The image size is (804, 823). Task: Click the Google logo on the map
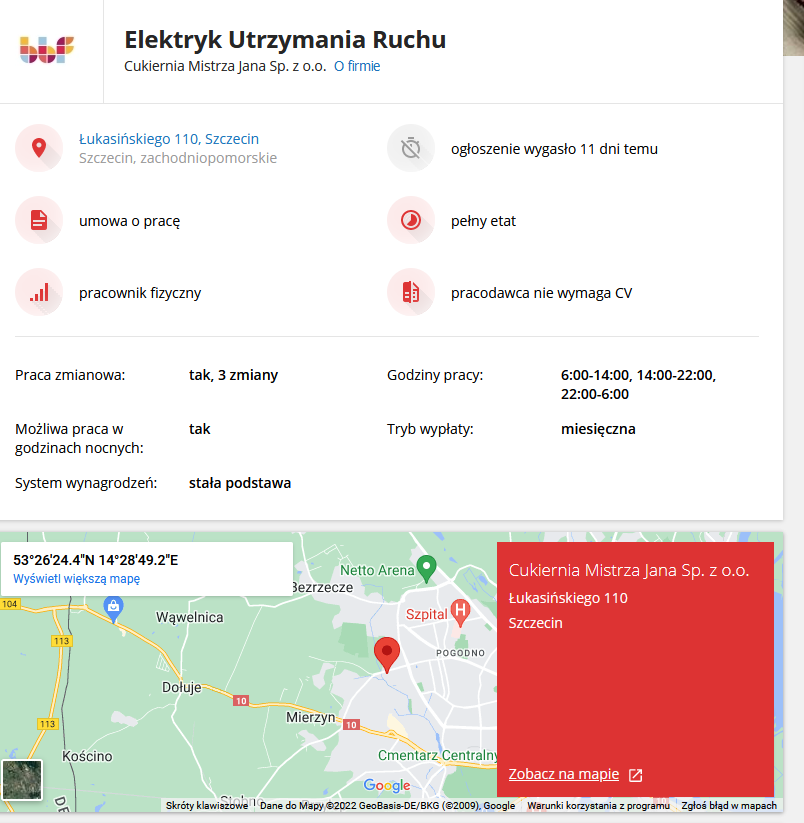(x=387, y=785)
